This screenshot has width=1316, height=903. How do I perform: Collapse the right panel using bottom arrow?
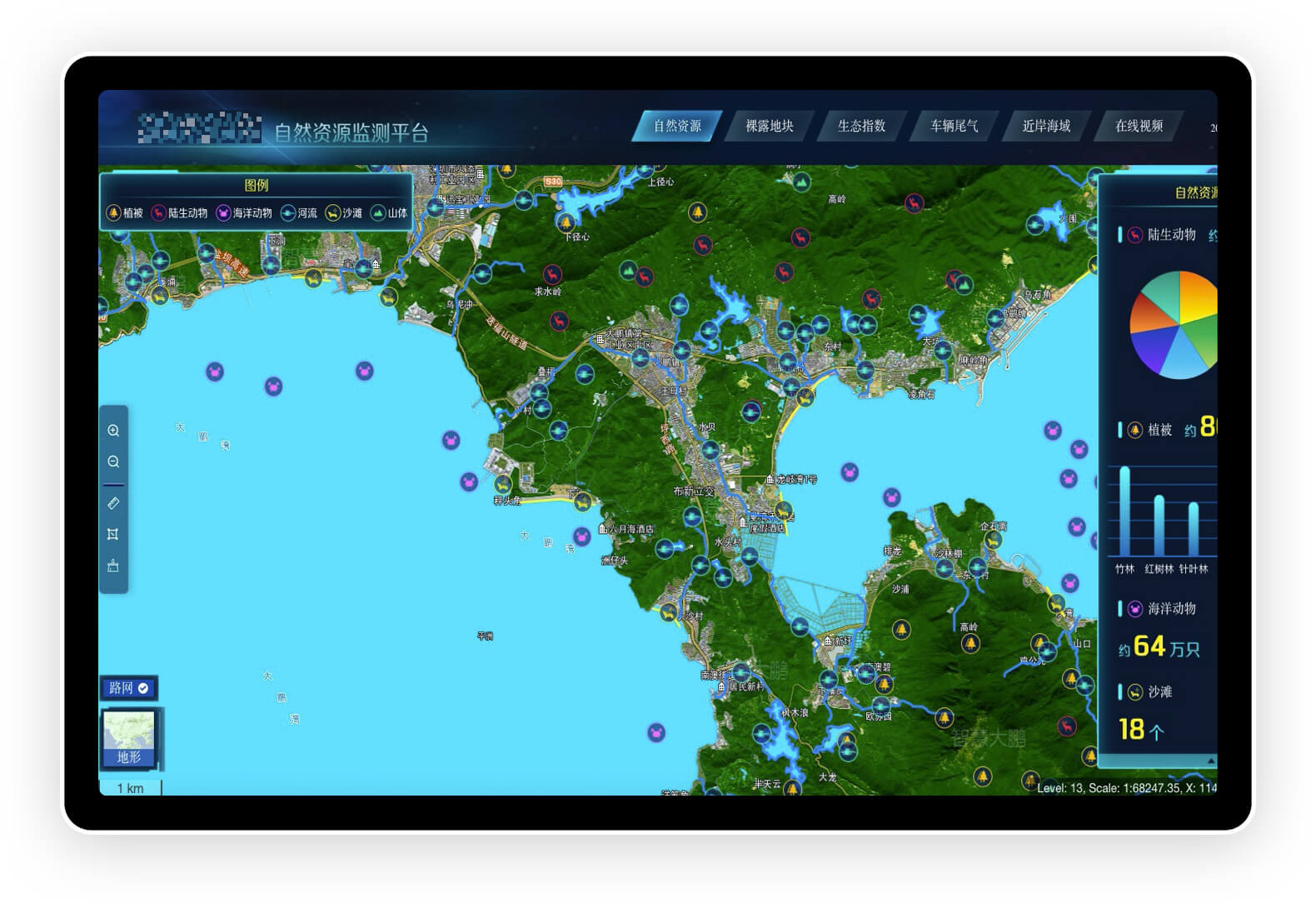point(1210,761)
